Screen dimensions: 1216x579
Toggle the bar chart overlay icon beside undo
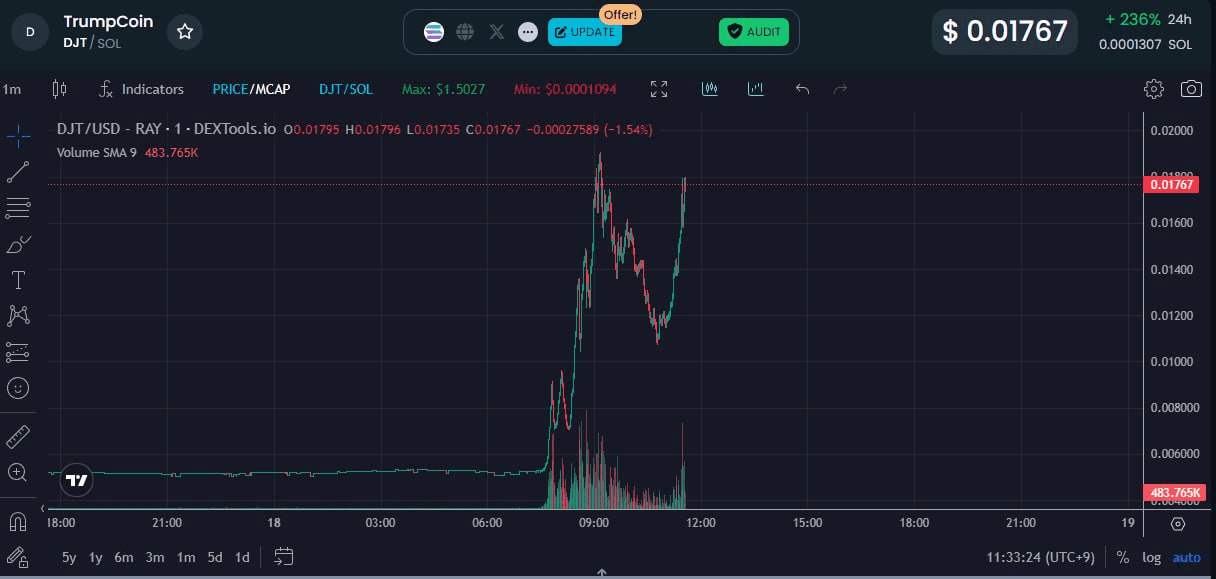[756, 89]
